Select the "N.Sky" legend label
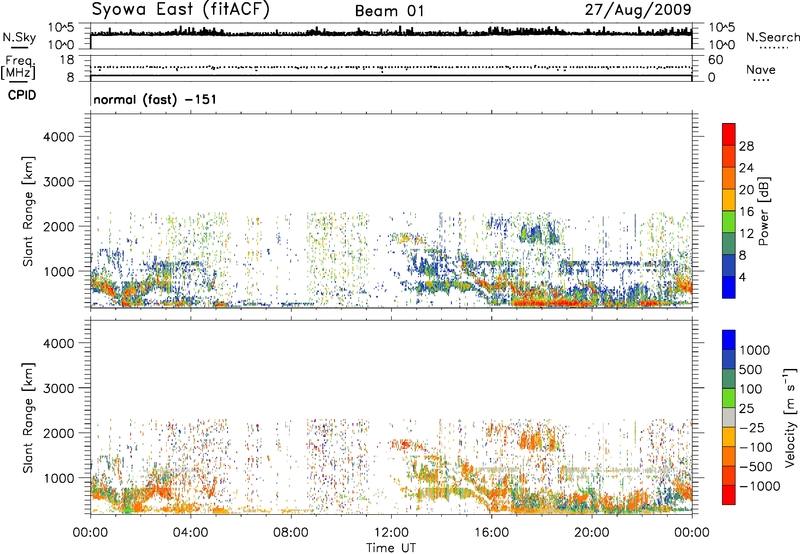 pyautogui.click(x=19, y=37)
